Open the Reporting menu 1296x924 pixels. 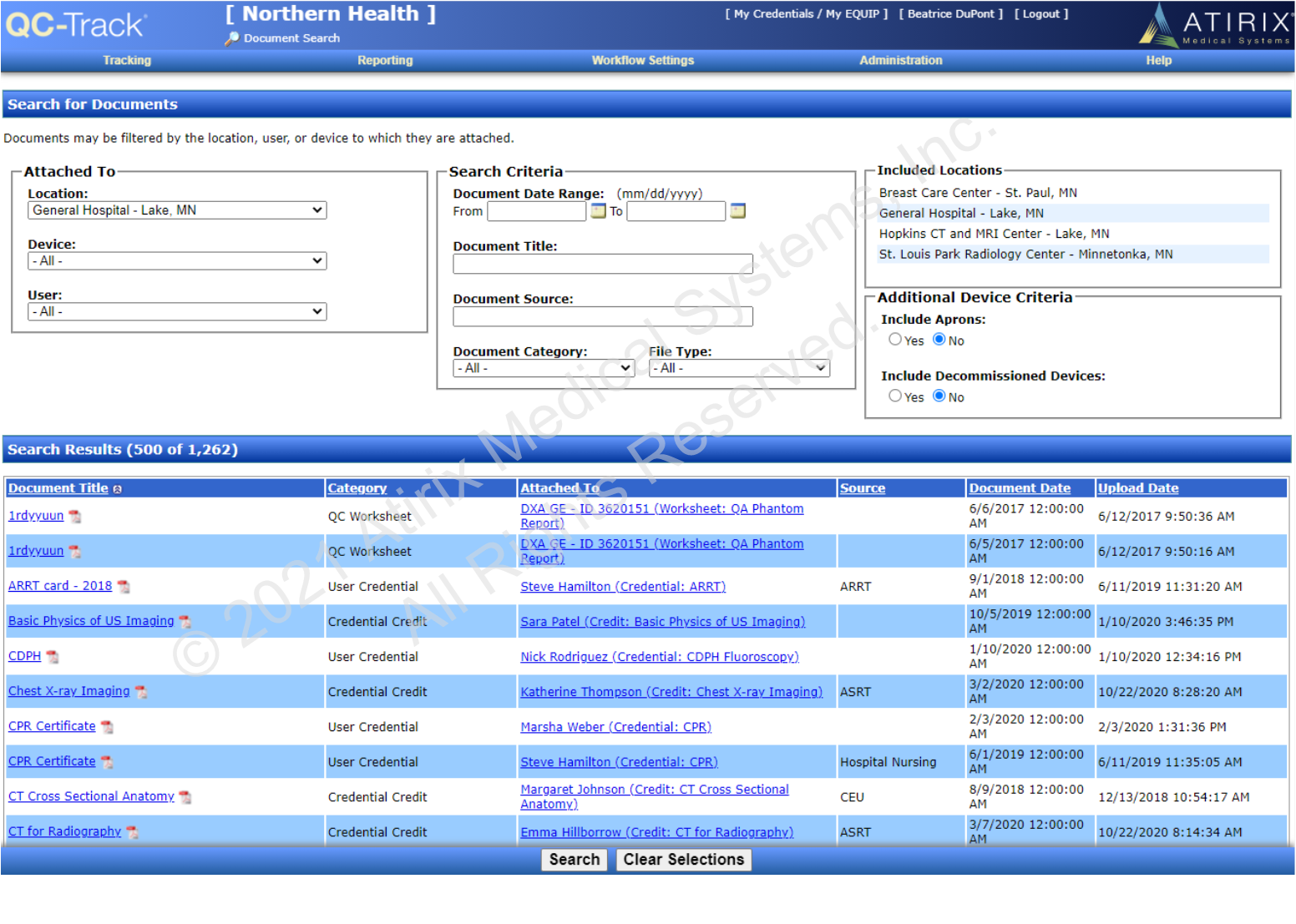(x=385, y=60)
